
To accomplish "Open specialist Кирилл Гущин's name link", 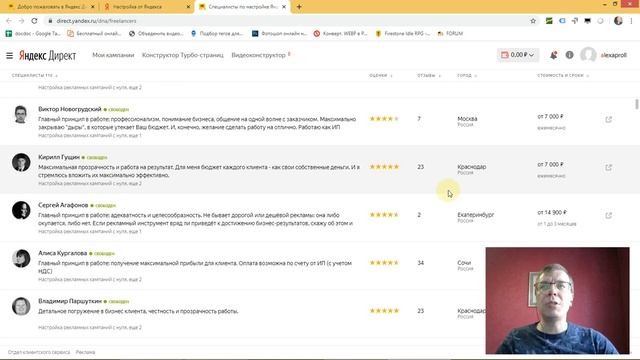I will pos(59,157).
